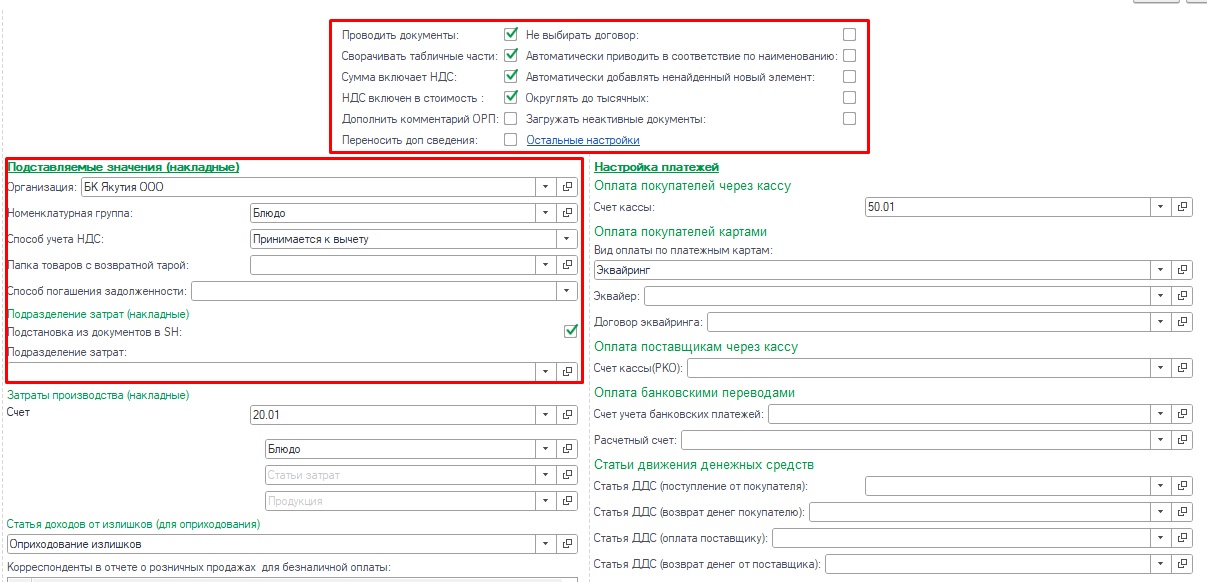Uncheck the Проводить документы checkbox
Image resolution: width=1207 pixels, height=582 pixels.
[x=511, y=35]
